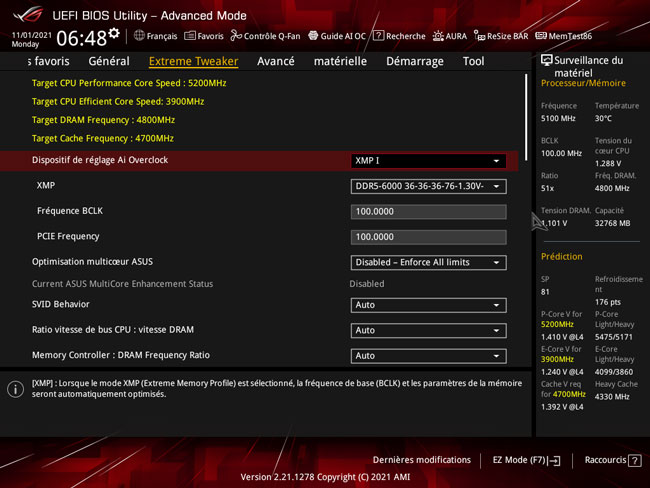This screenshot has width=650, height=488.
Task: Open the SVID Behavior dropdown
Action: (428, 305)
